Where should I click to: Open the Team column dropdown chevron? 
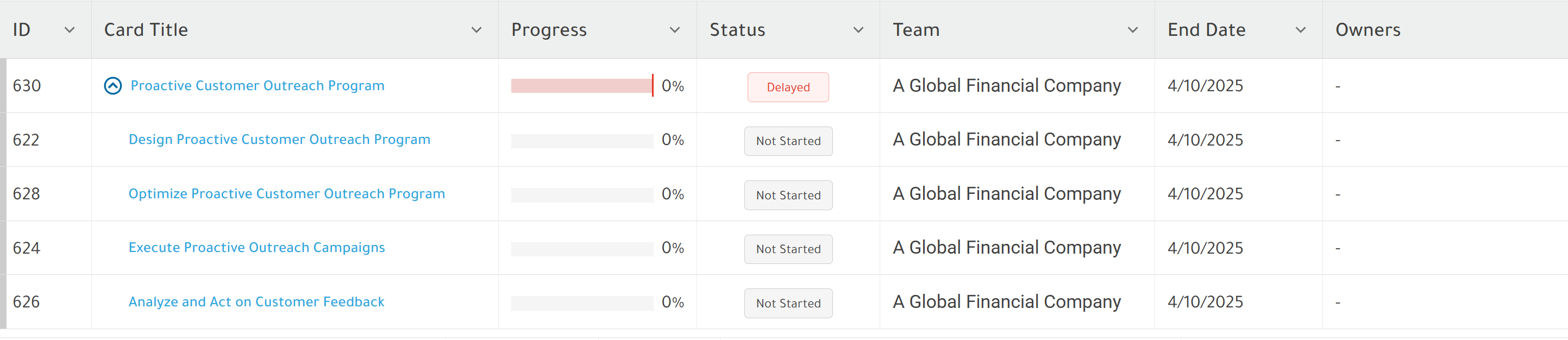click(1133, 30)
